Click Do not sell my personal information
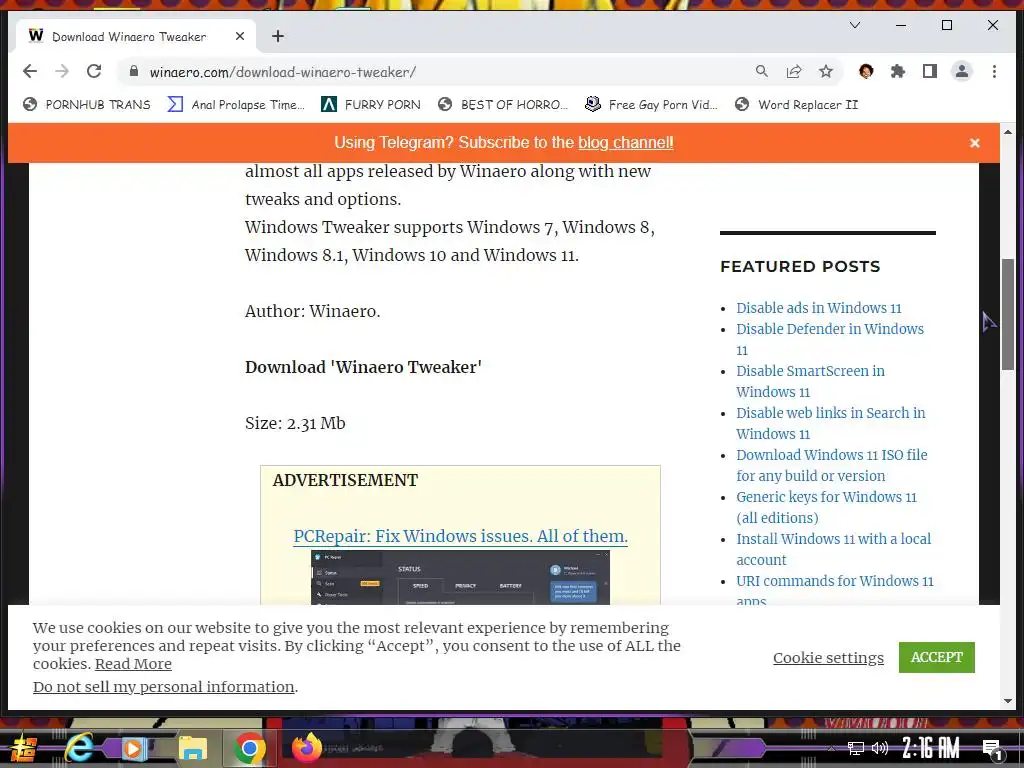Screen dimensions: 1024x768 click(x=164, y=687)
